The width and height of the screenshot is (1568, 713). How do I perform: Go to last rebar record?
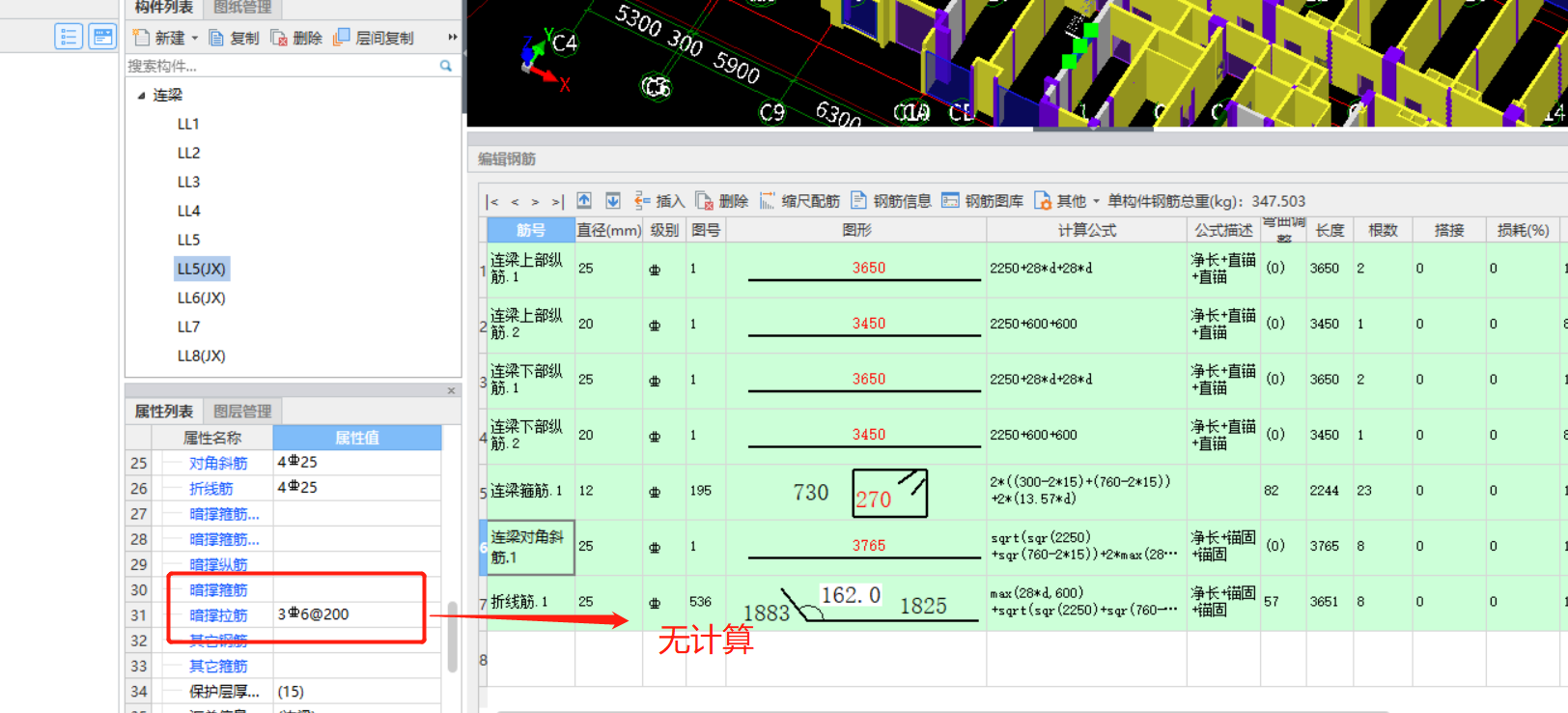[x=557, y=201]
